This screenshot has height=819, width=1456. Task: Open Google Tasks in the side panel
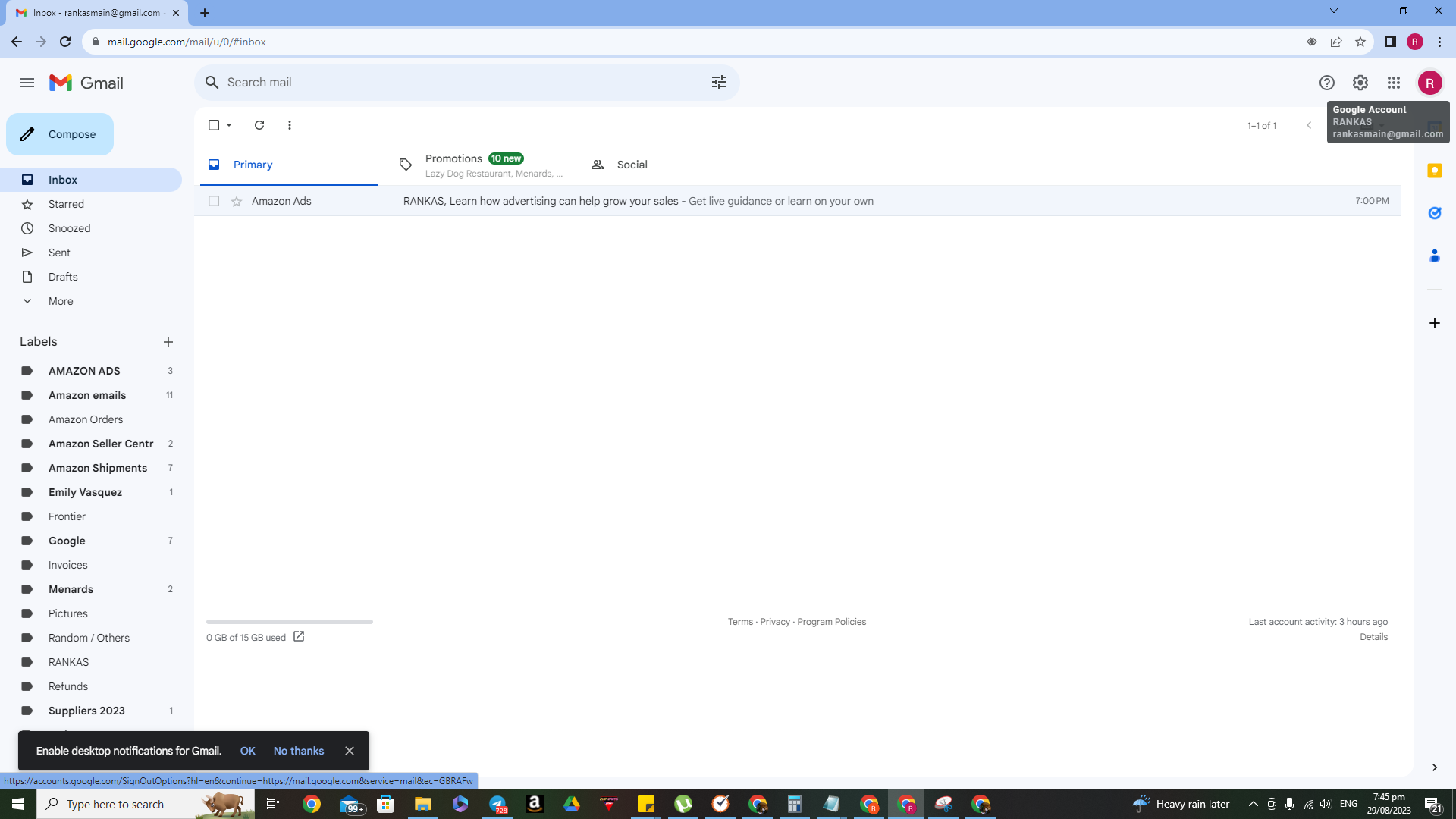(x=1435, y=213)
